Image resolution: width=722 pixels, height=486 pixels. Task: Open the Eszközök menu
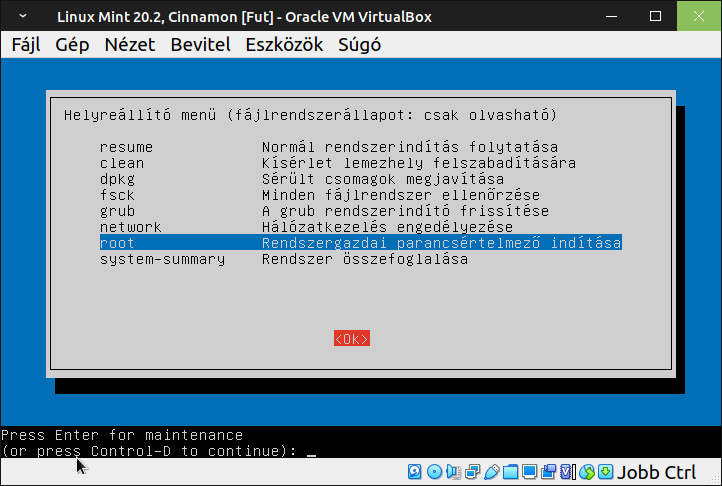pyautogui.click(x=284, y=45)
